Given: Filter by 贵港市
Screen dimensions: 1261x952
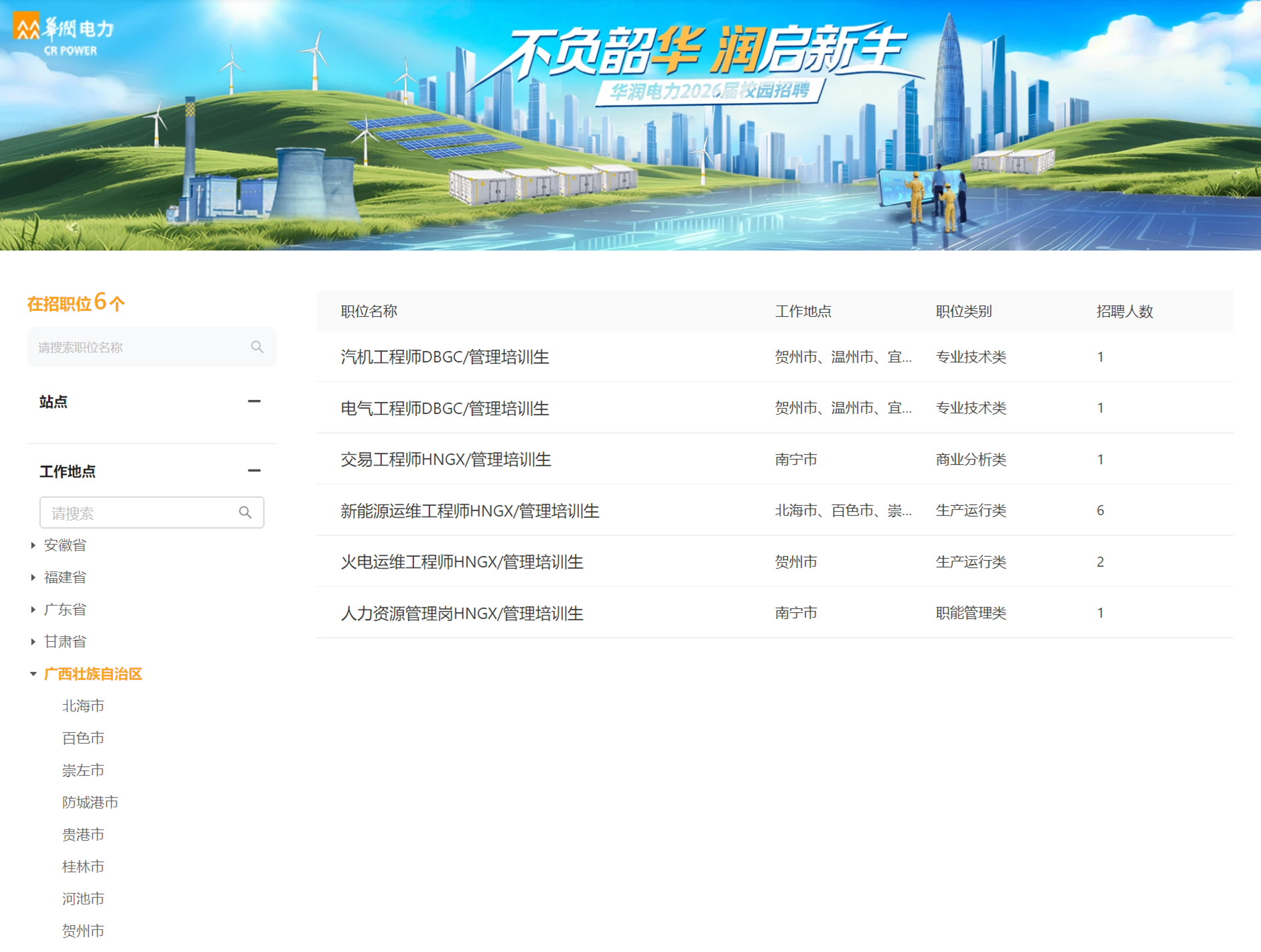Looking at the screenshot, I should [x=83, y=835].
